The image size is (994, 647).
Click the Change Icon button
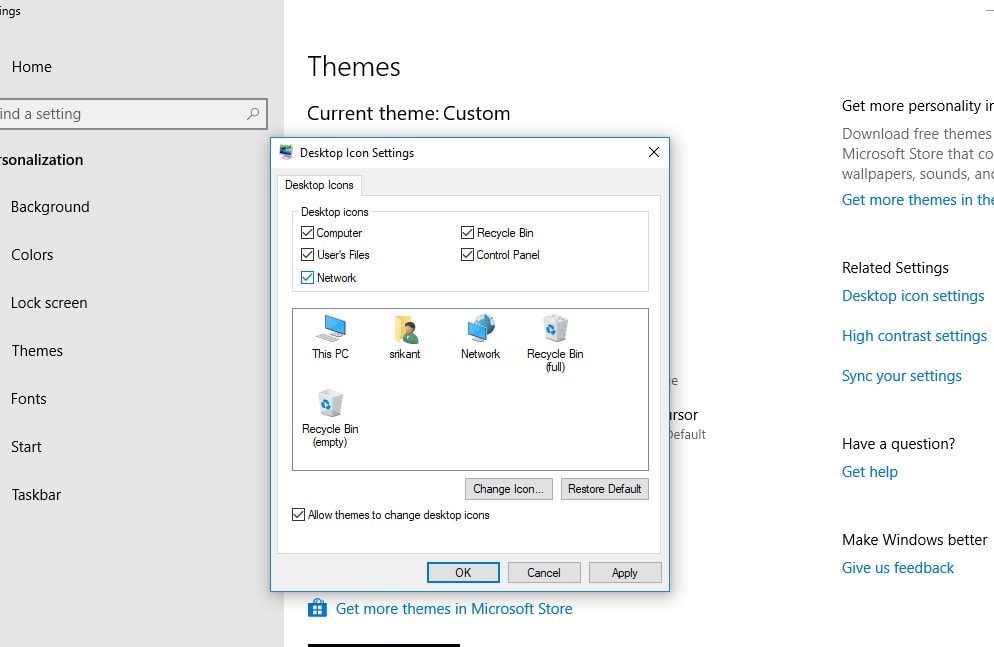click(508, 489)
